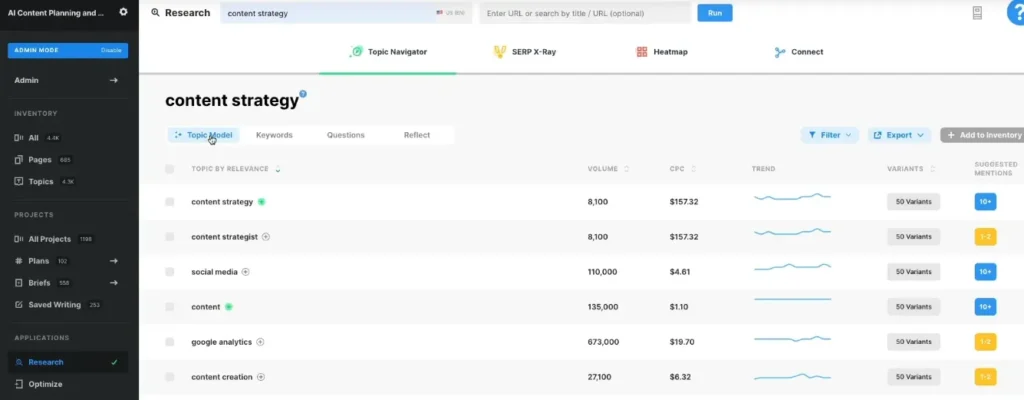The image size is (1024, 400).
Task: Click the Enter URL or title field
Action: [585, 13]
